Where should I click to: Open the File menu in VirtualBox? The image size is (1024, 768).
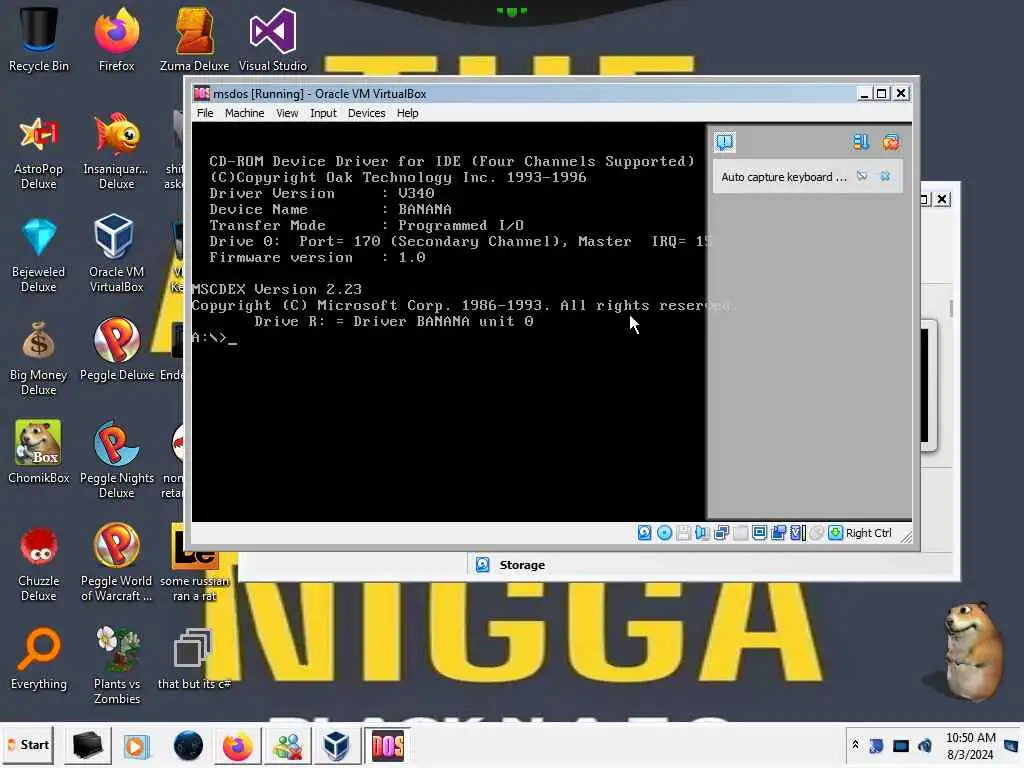pyautogui.click(x=204, y=113)
